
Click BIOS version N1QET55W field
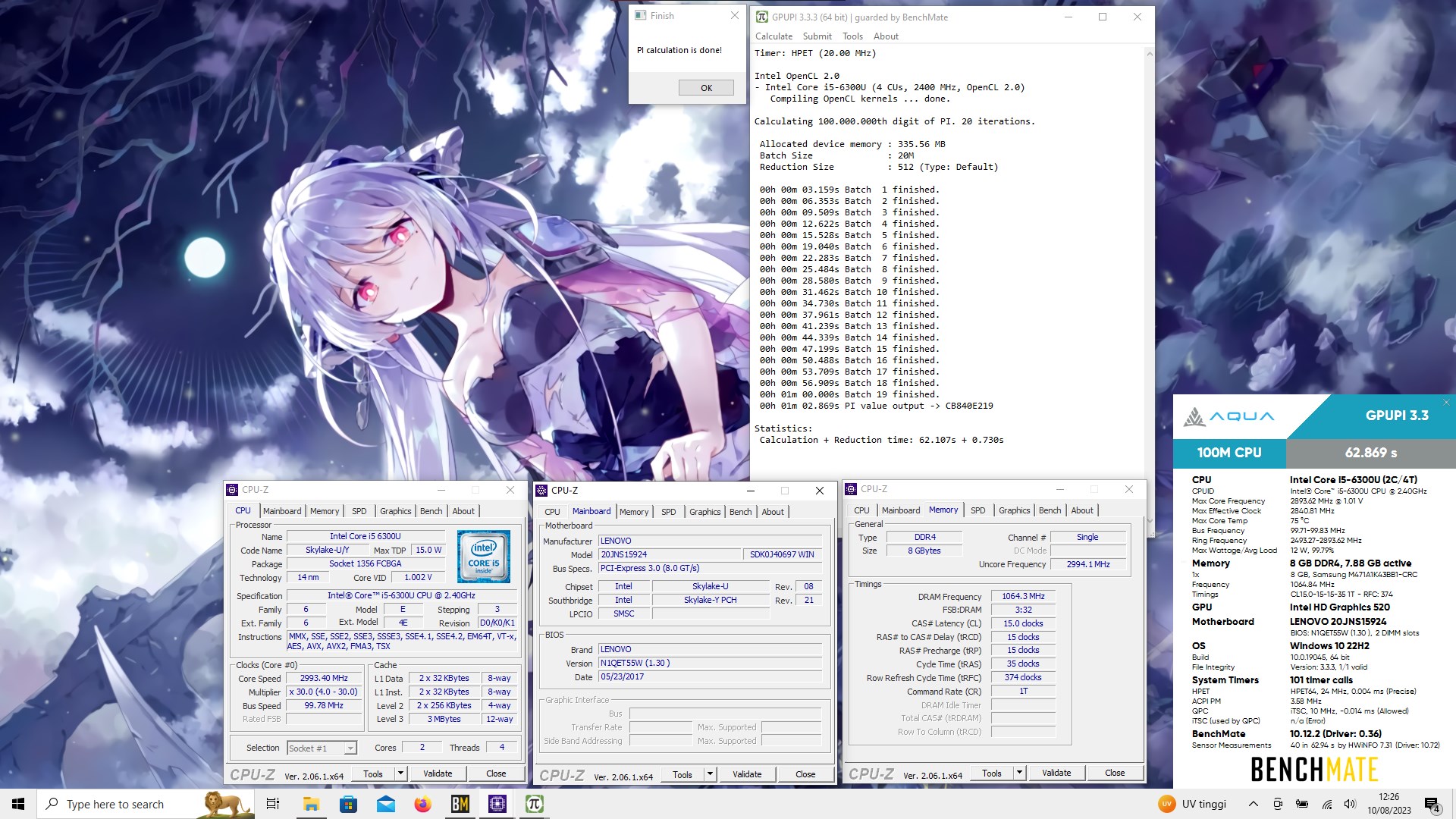[x=711, y=664]
